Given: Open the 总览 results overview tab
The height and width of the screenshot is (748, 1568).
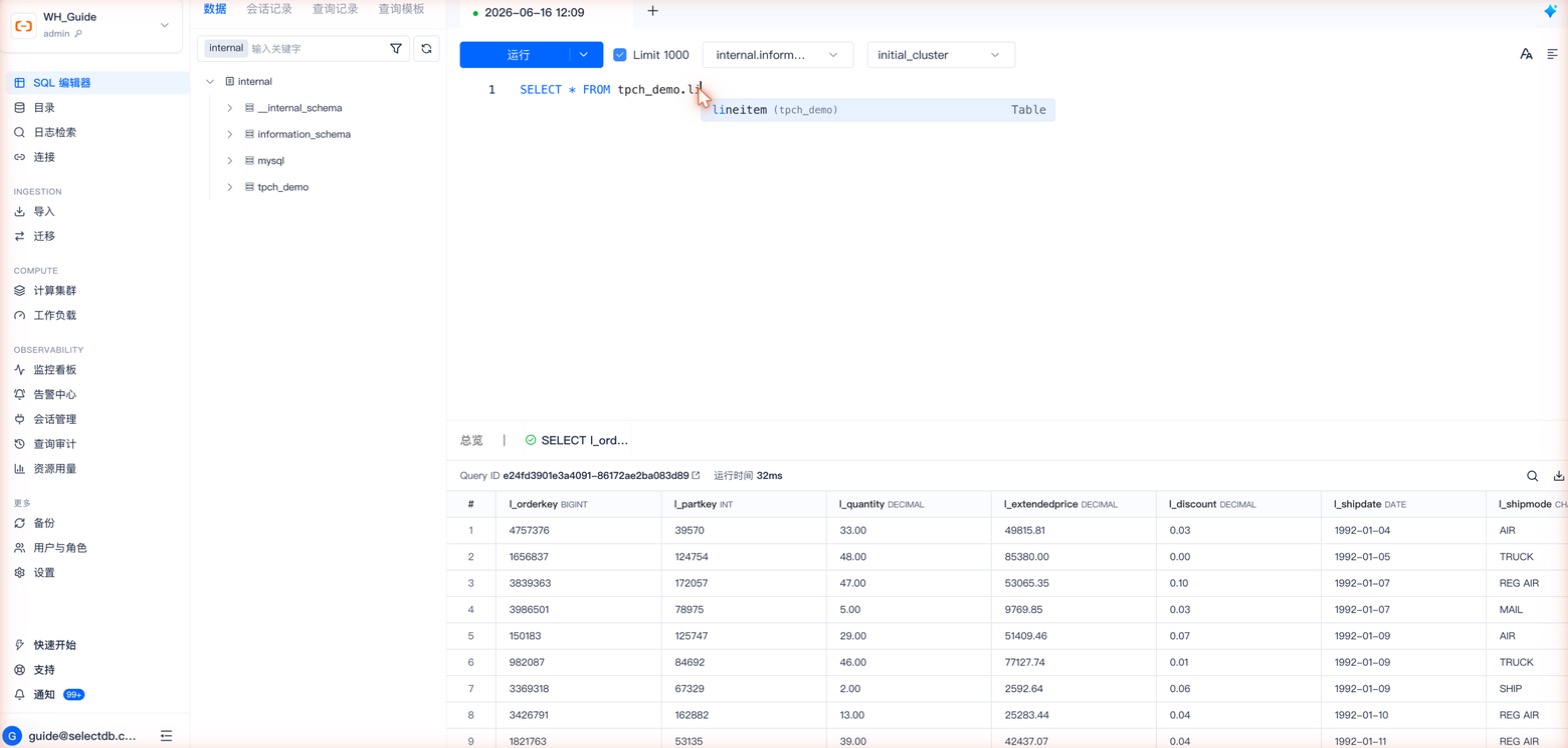Looking at the screenshot, I should 471,440.
